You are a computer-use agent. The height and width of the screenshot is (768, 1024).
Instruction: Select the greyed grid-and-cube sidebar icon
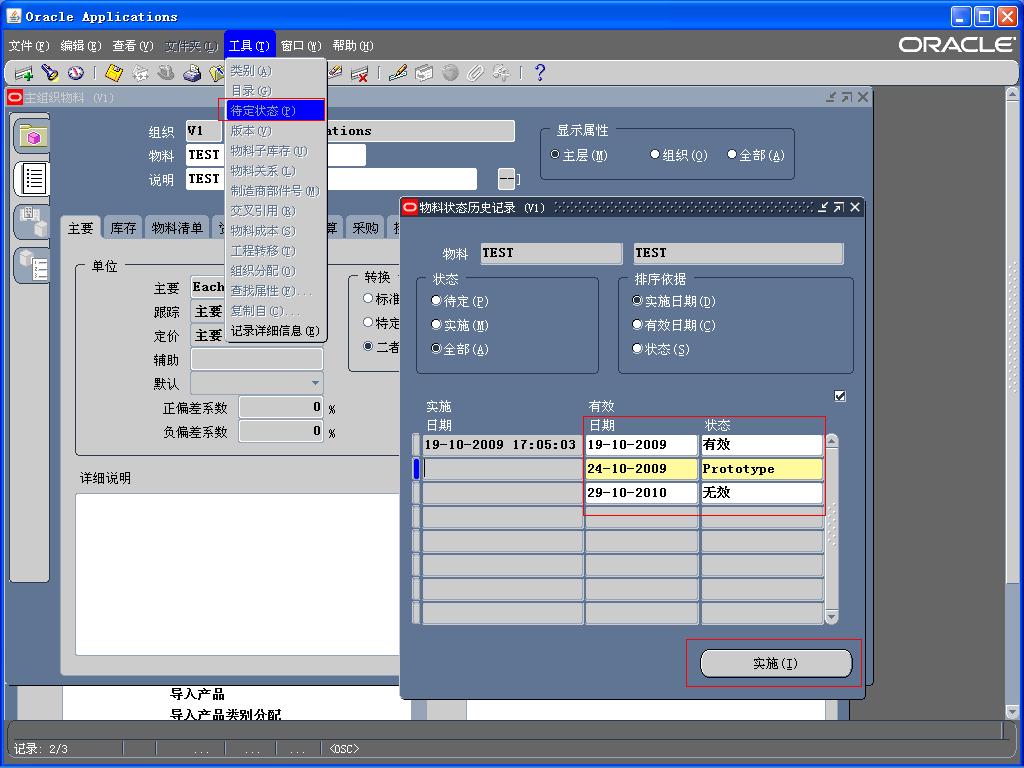(x=33, y=222)
